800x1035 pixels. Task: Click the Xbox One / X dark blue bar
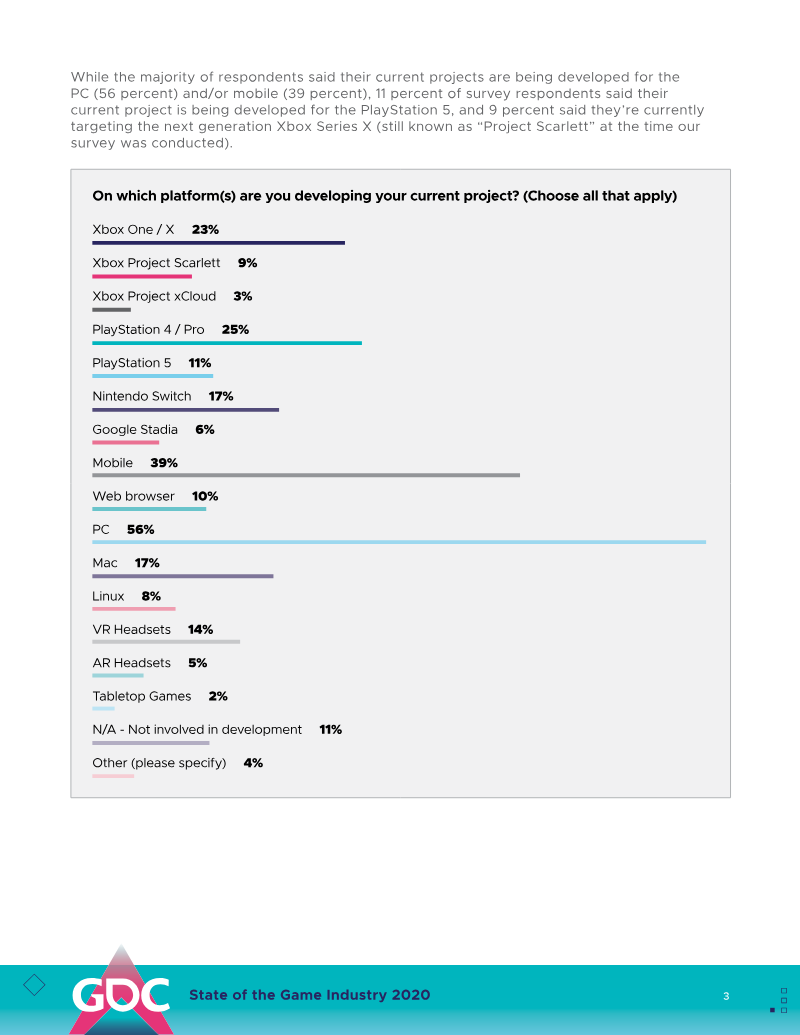pos(218,243)
